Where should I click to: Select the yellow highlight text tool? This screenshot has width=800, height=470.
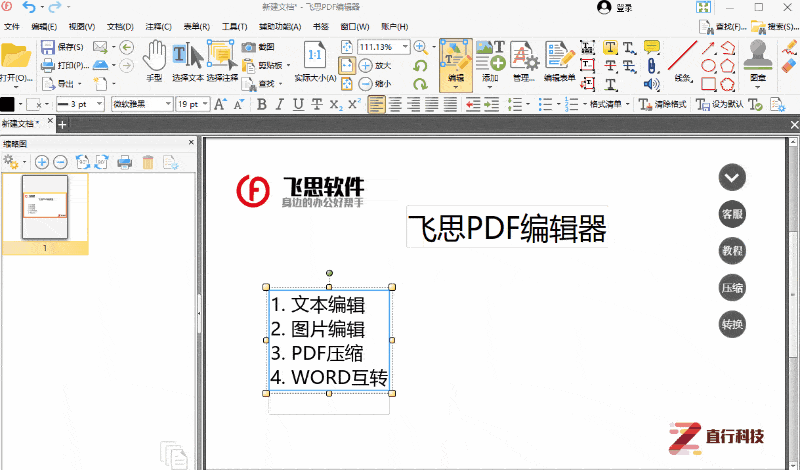pyautogui.click(x=610, y=47)
